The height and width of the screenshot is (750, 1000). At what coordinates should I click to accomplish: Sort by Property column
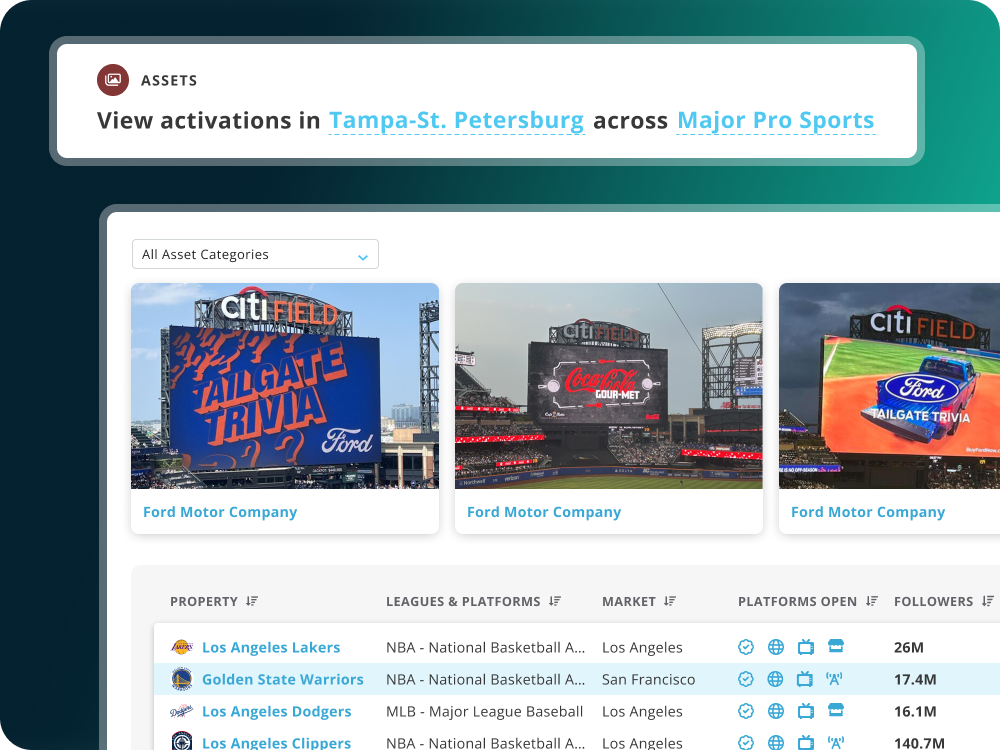[x=252, y=601]
